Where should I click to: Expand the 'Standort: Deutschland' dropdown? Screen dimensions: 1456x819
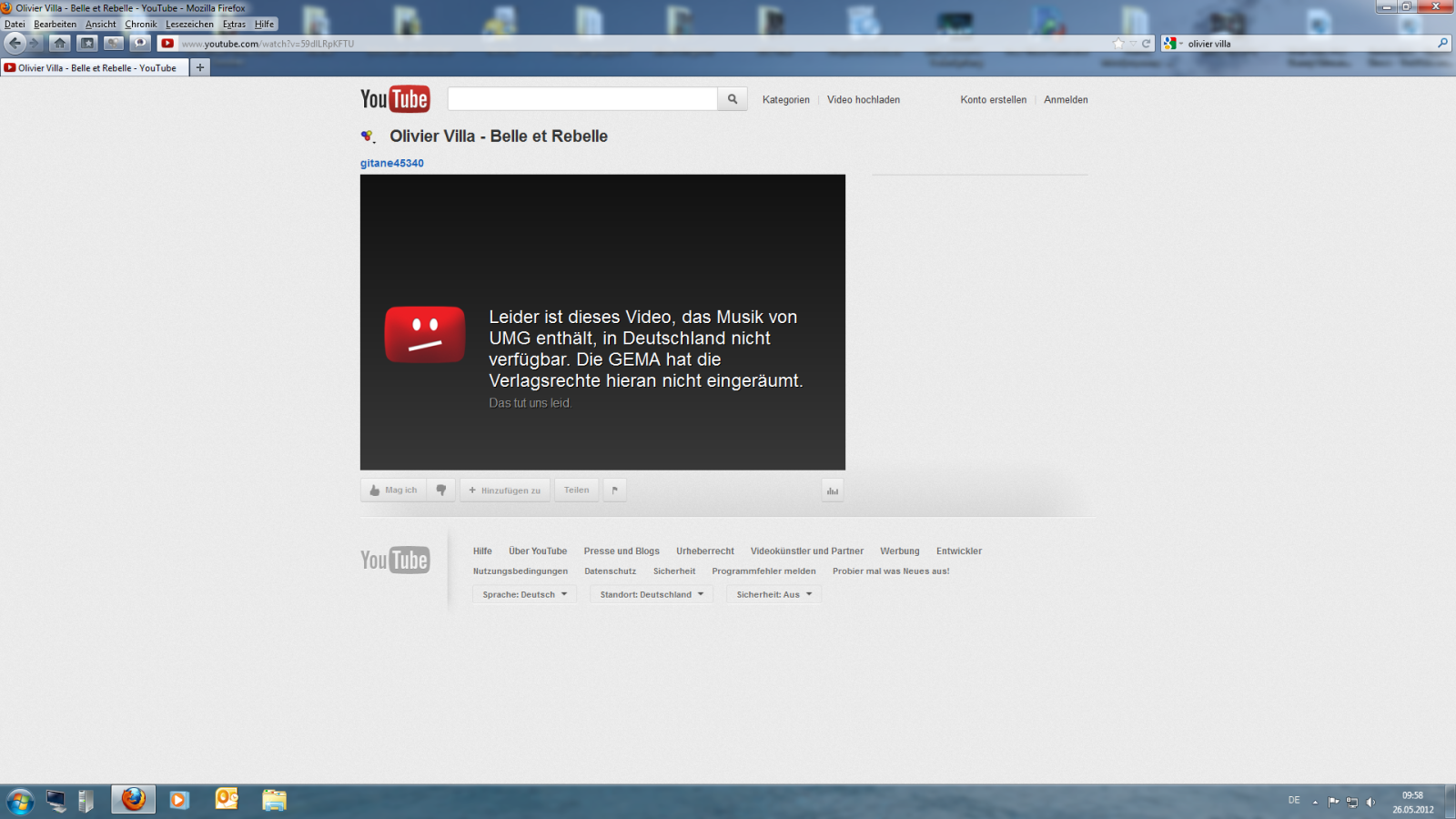coord(652,594)
